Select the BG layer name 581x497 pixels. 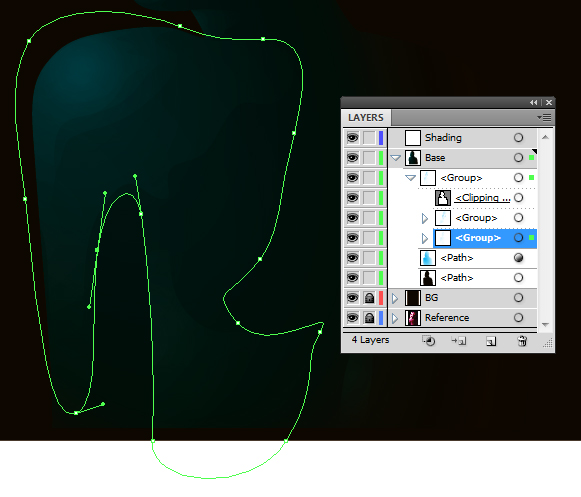pyautogui.click(x=431, y=298)
